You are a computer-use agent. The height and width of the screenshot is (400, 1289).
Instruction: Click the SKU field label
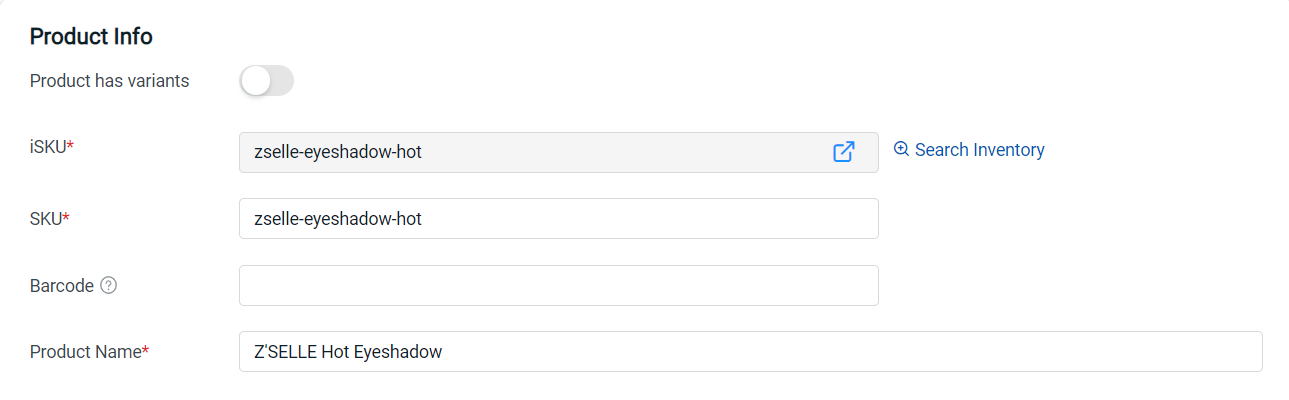[46, 218]
